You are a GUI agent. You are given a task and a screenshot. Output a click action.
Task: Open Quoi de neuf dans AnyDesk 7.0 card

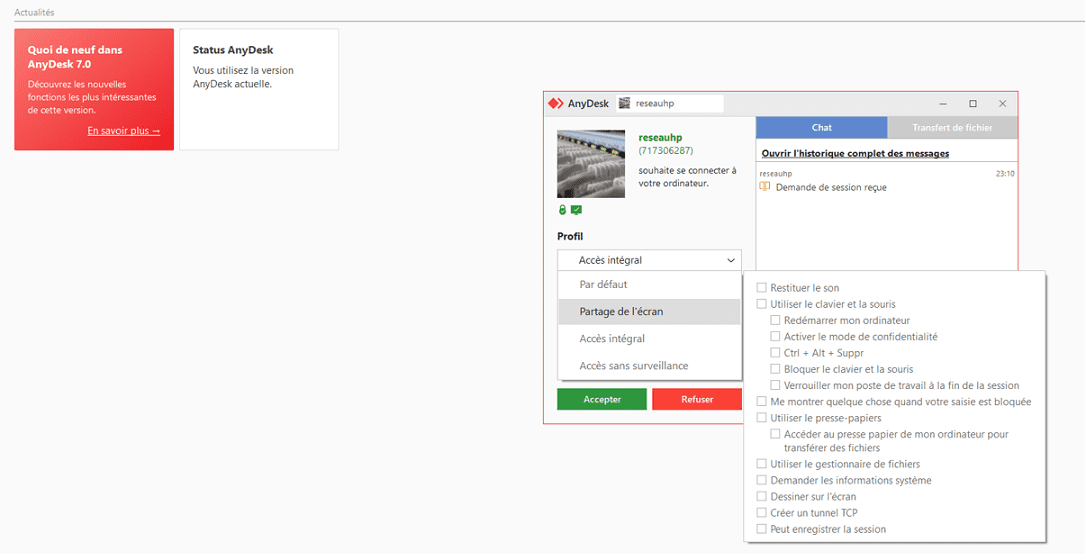[x=94, y=89]
